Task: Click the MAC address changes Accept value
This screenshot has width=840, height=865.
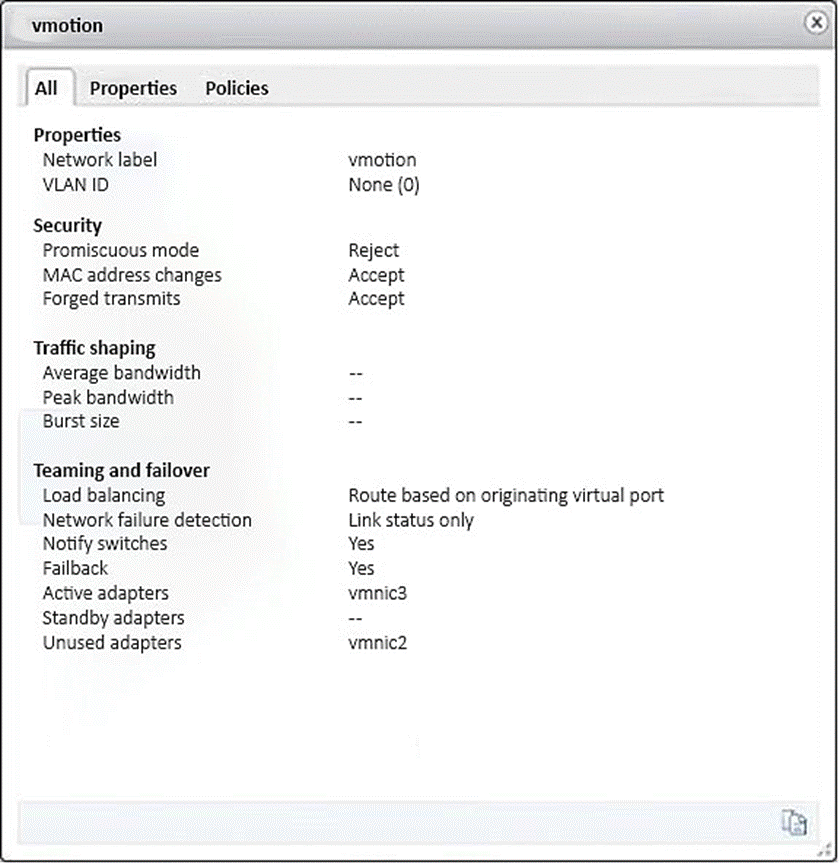Action: tap(376, 274)
